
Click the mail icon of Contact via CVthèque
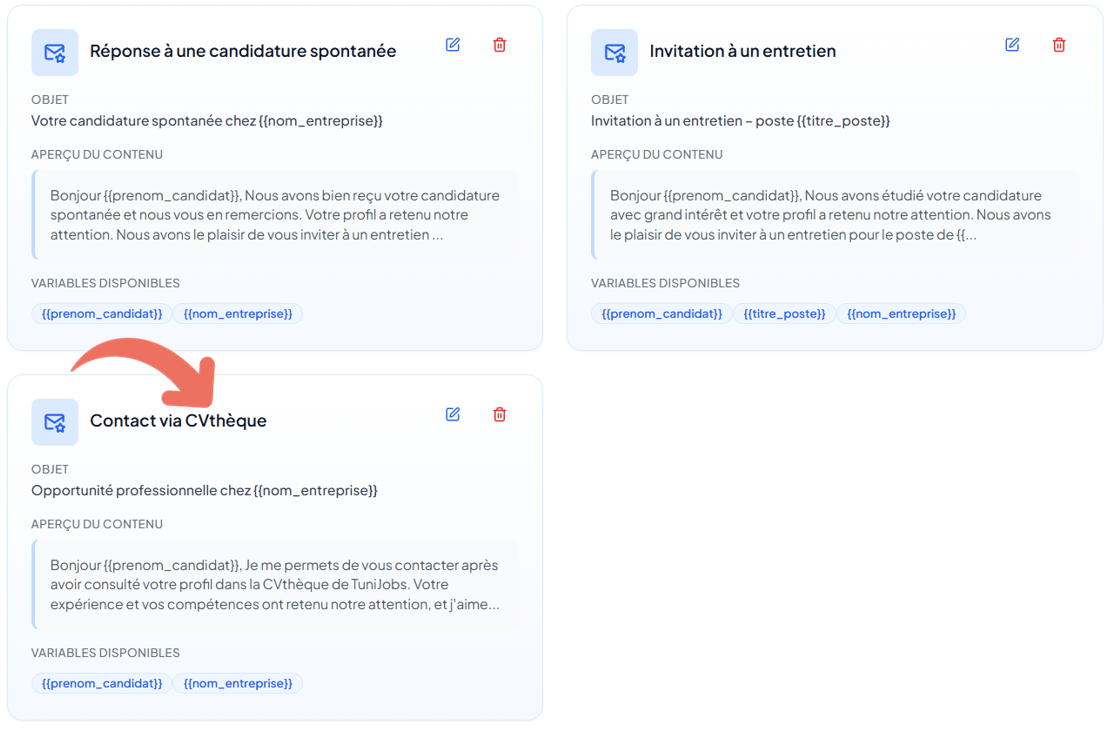click(x=55, y=422)
